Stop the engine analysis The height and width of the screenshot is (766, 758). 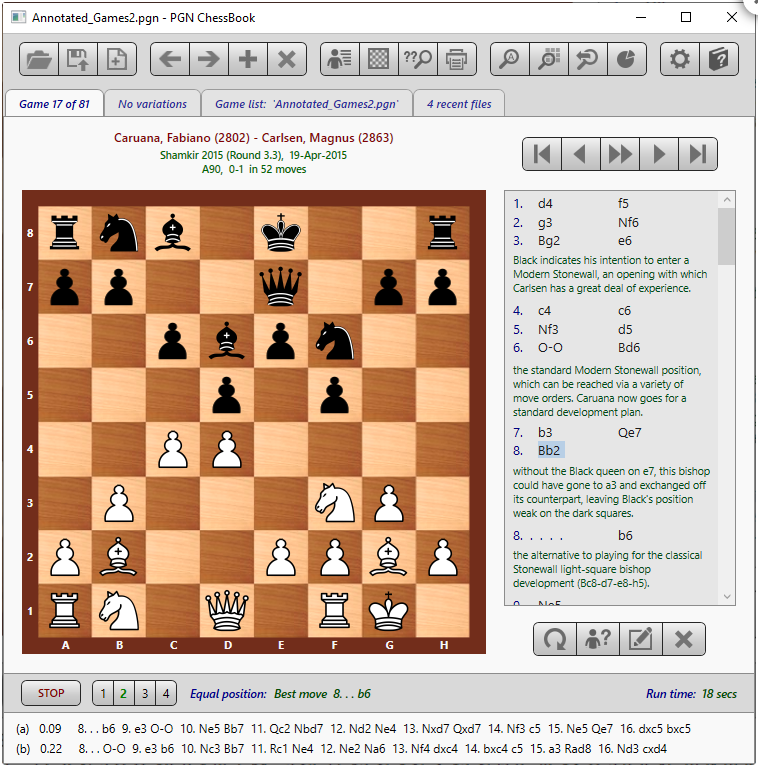coord(51,693)
